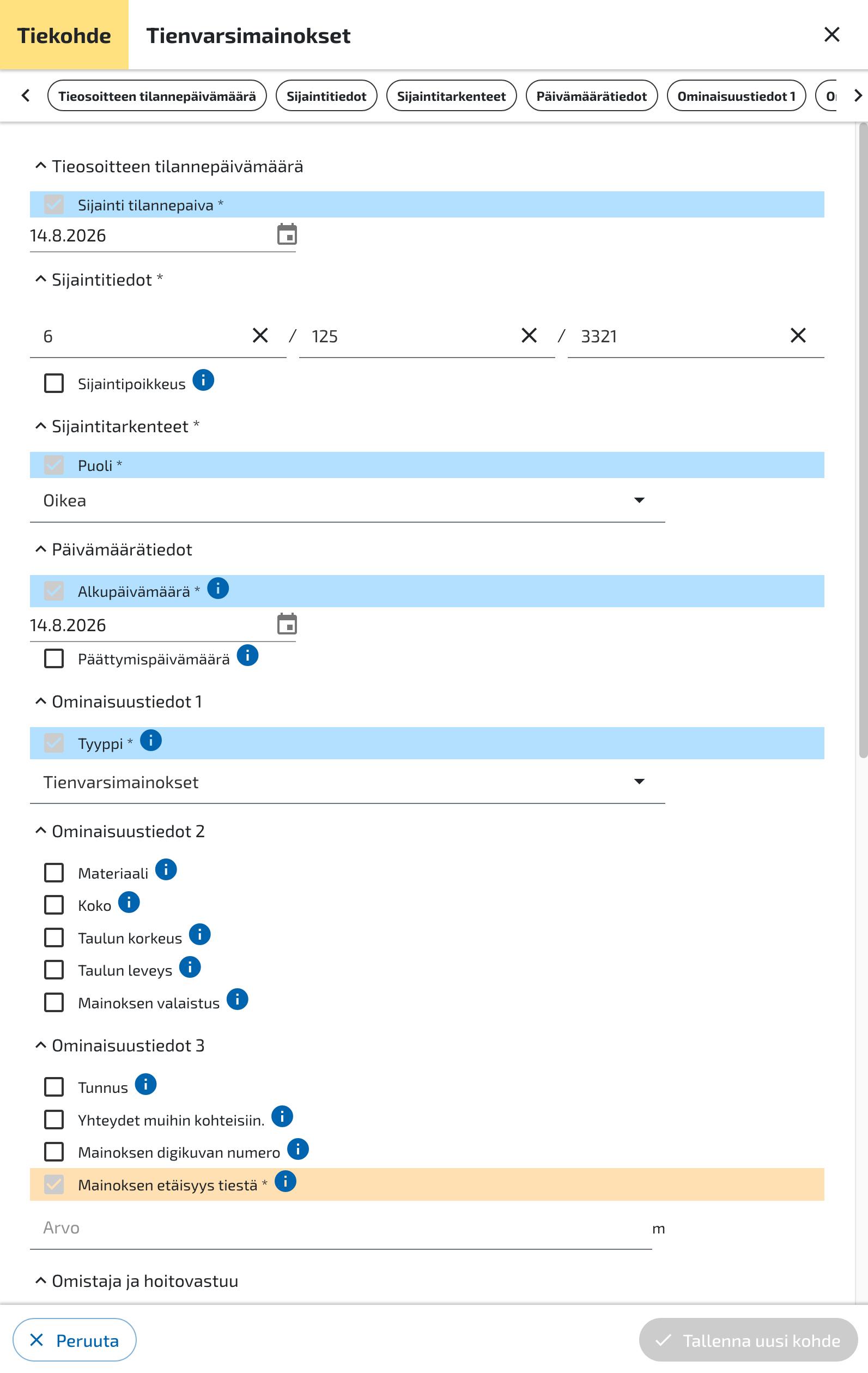The height and width of the screenshot is (1373, 868).
Task: Jump to Sijaintitarkenteet chip
Action: click(451, 96)
